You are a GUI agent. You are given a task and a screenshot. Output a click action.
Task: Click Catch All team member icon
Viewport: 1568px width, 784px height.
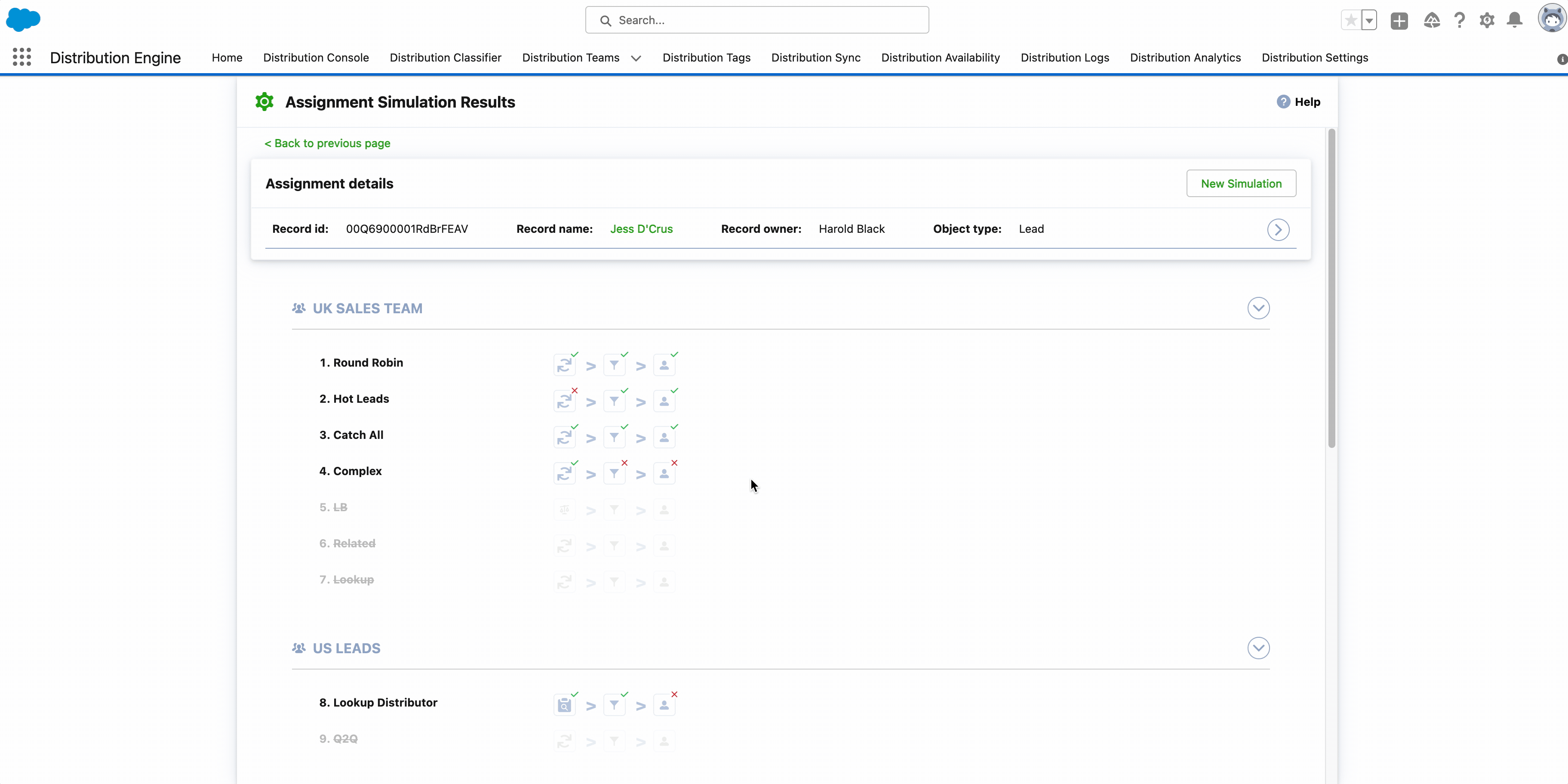664,437
